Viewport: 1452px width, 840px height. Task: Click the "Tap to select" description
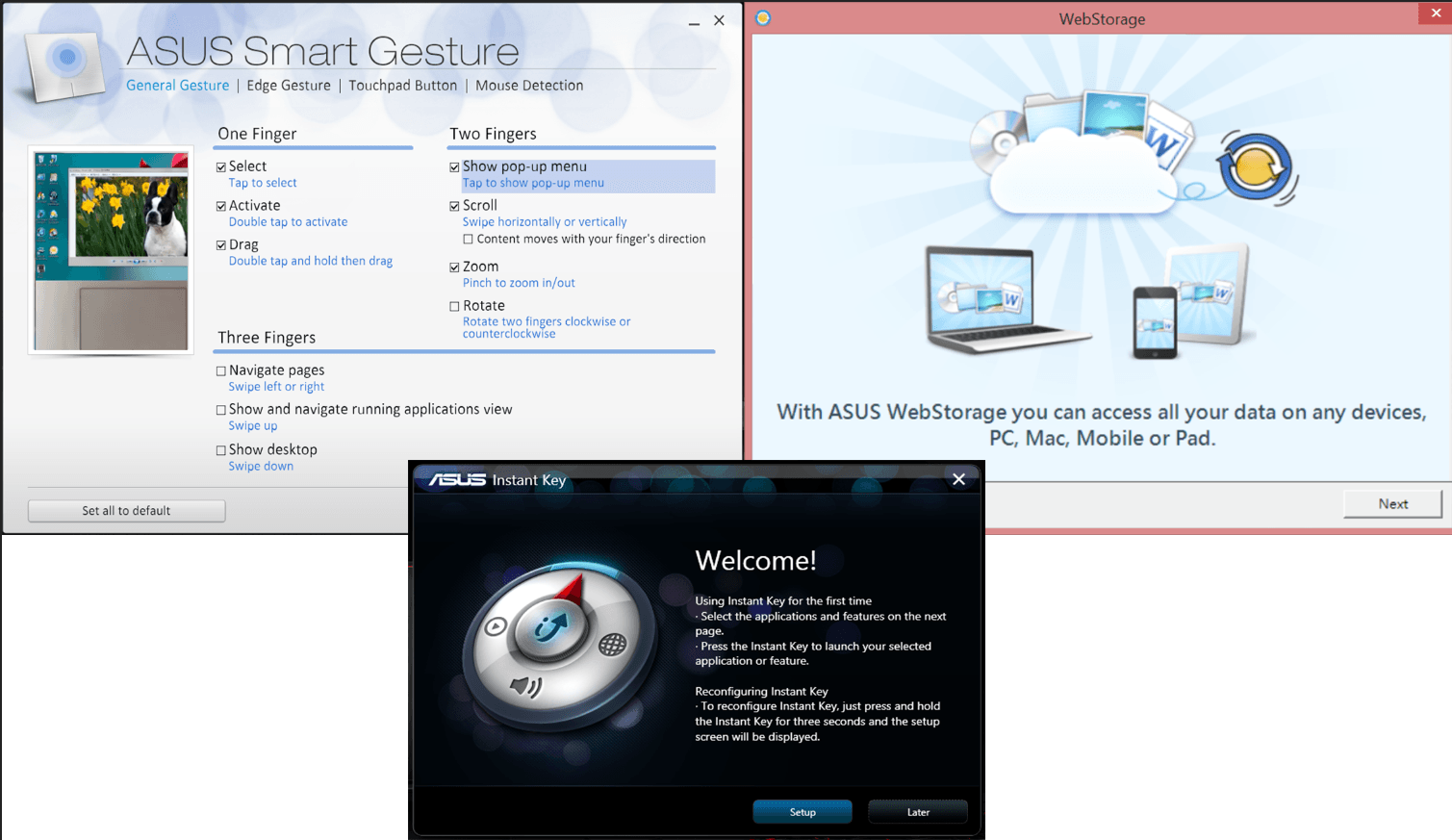263,183
